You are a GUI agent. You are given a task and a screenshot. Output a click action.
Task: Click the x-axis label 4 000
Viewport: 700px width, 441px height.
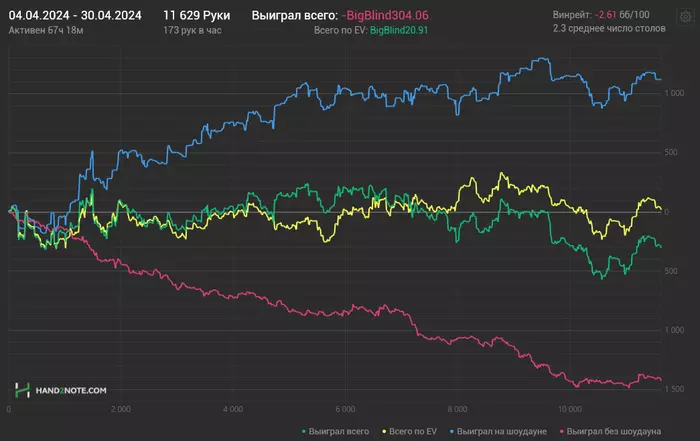(233, 409)
